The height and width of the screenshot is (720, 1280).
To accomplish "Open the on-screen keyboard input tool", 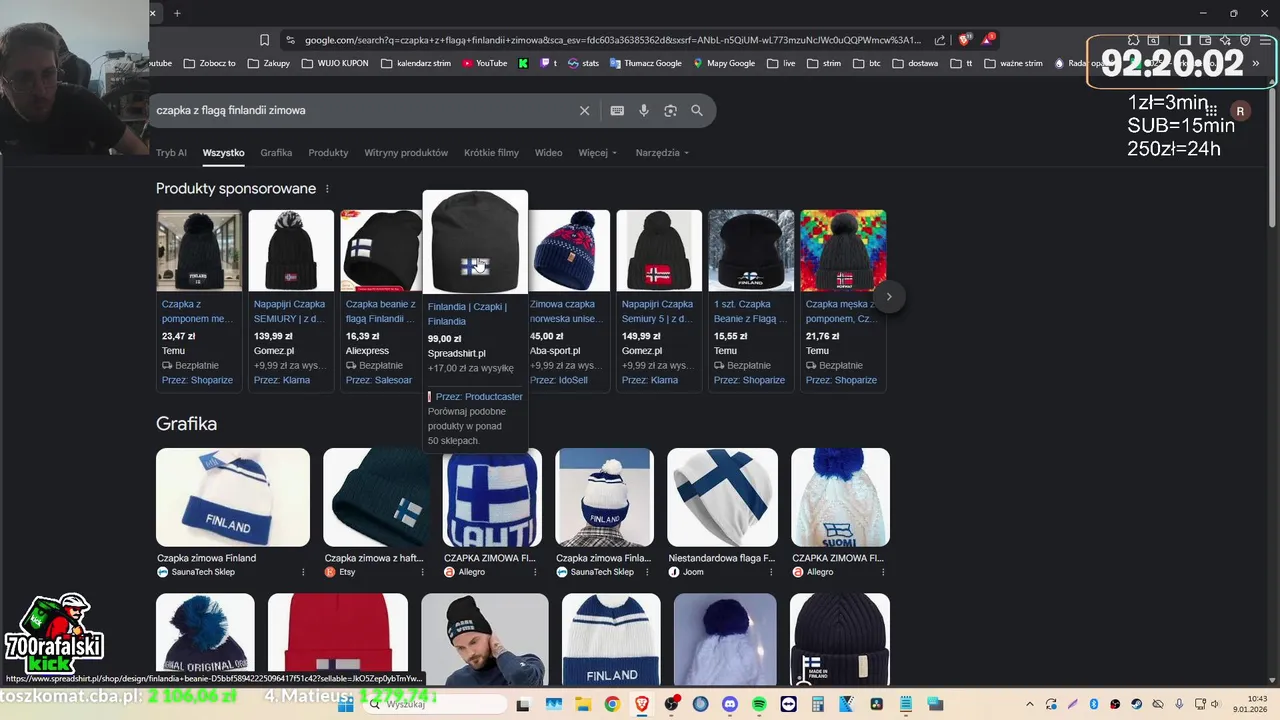I will point(617,110).
